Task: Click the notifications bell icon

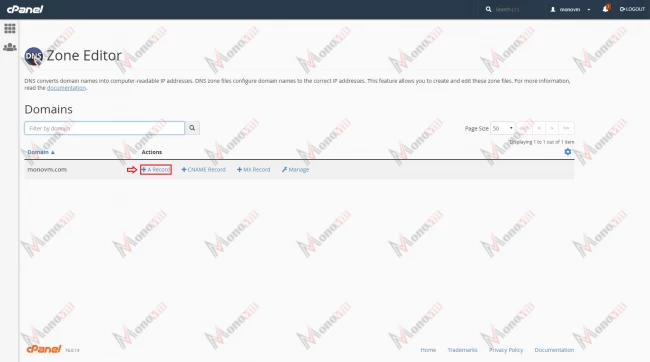Action: [606, 9]
